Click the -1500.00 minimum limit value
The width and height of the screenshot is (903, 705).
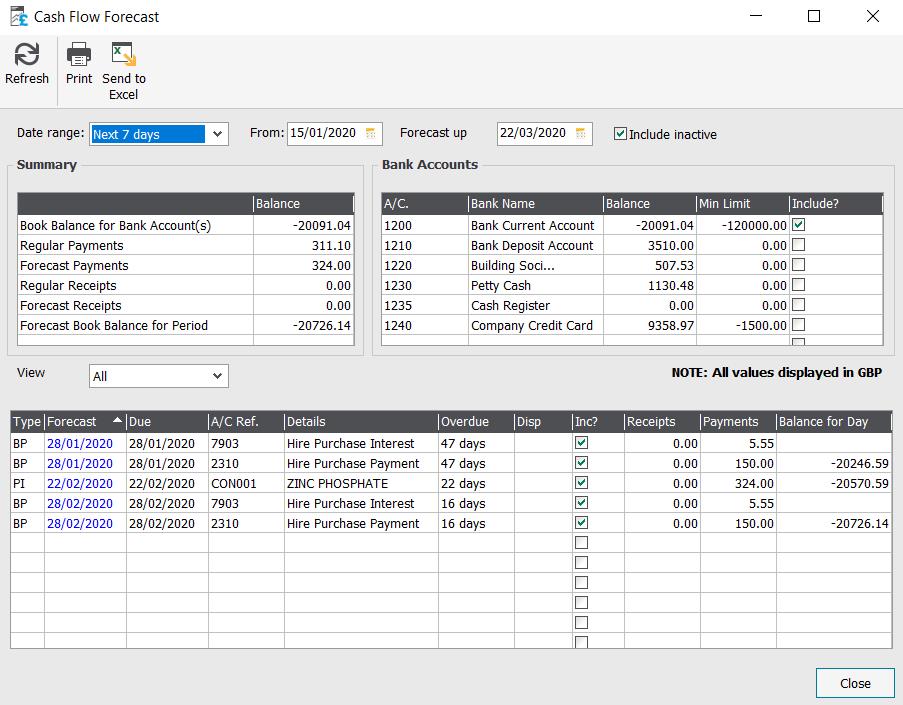(761, 325)
